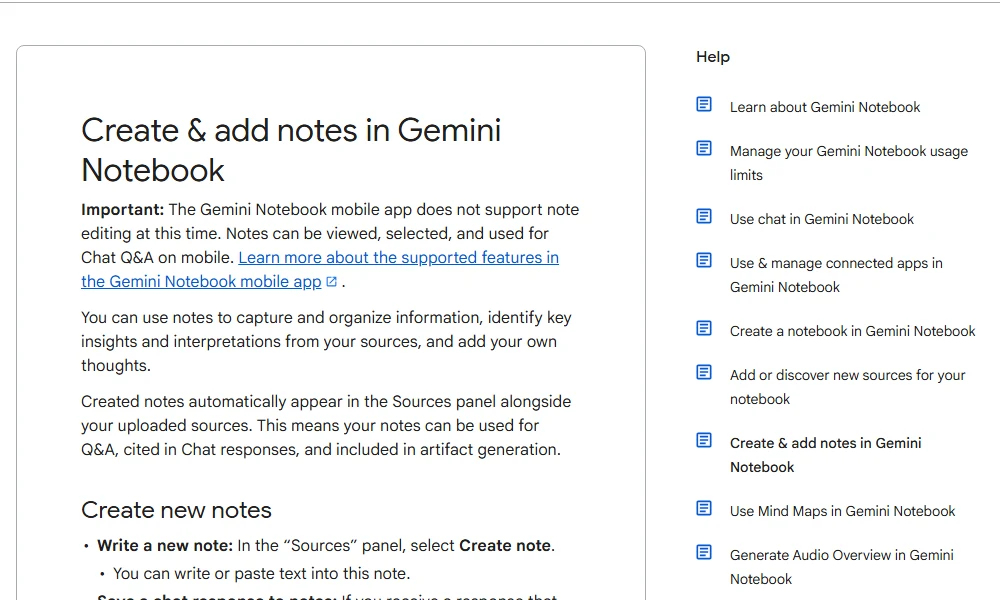Click document icon beside Use chat in Gemini Notebook

click(703, 216)
